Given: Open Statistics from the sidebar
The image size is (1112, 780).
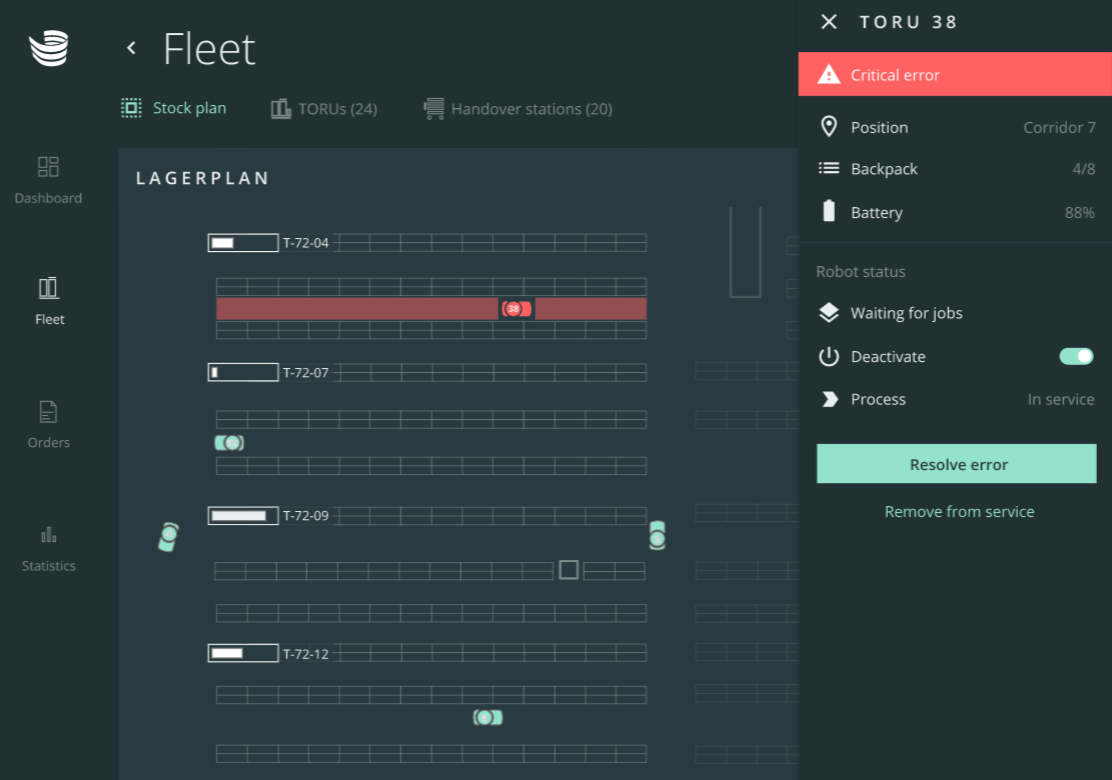Looking at the screenshot, I should pos(48,548).
